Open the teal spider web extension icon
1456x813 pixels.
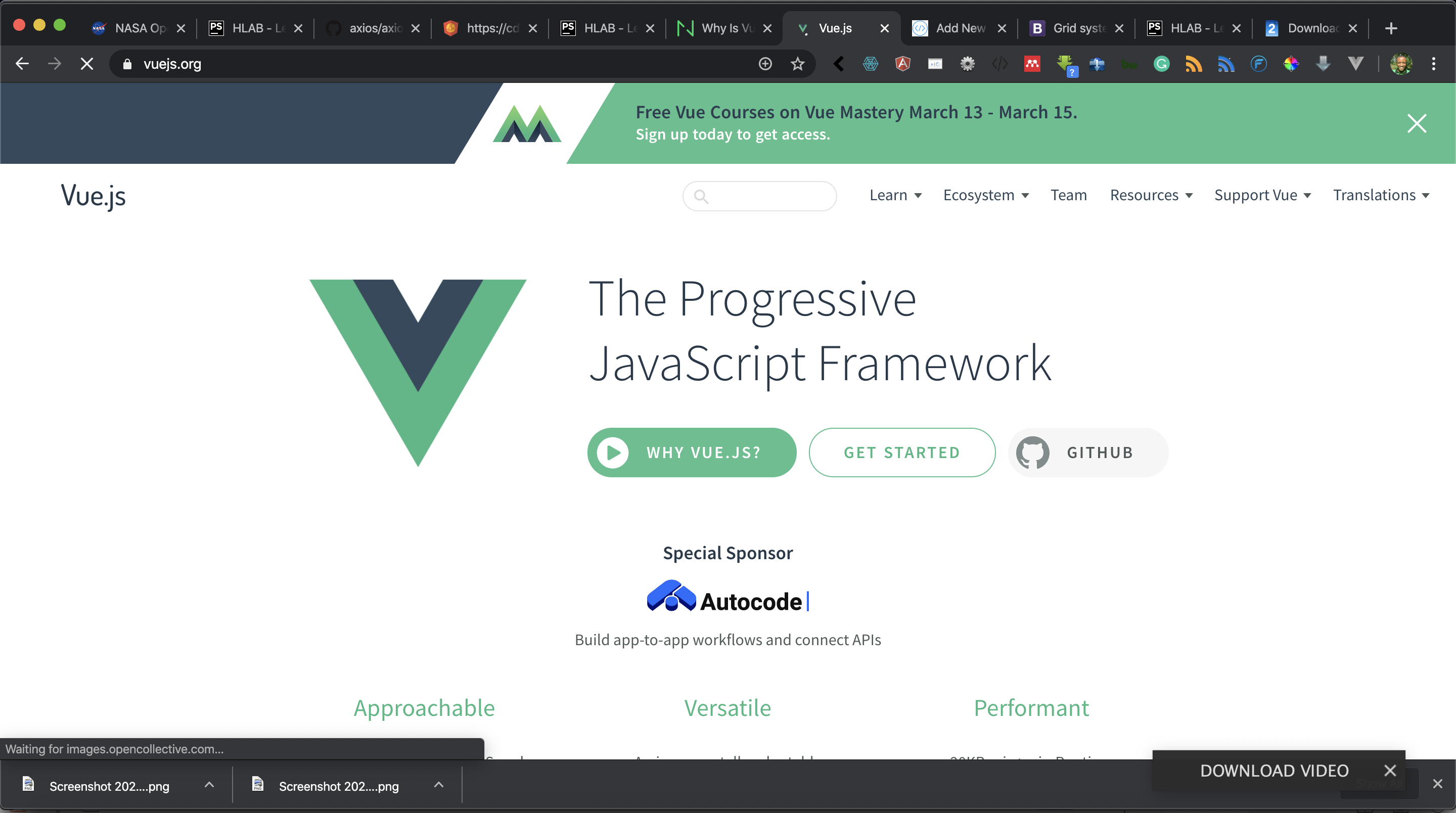pyautogui.click(x=871, y=64)
